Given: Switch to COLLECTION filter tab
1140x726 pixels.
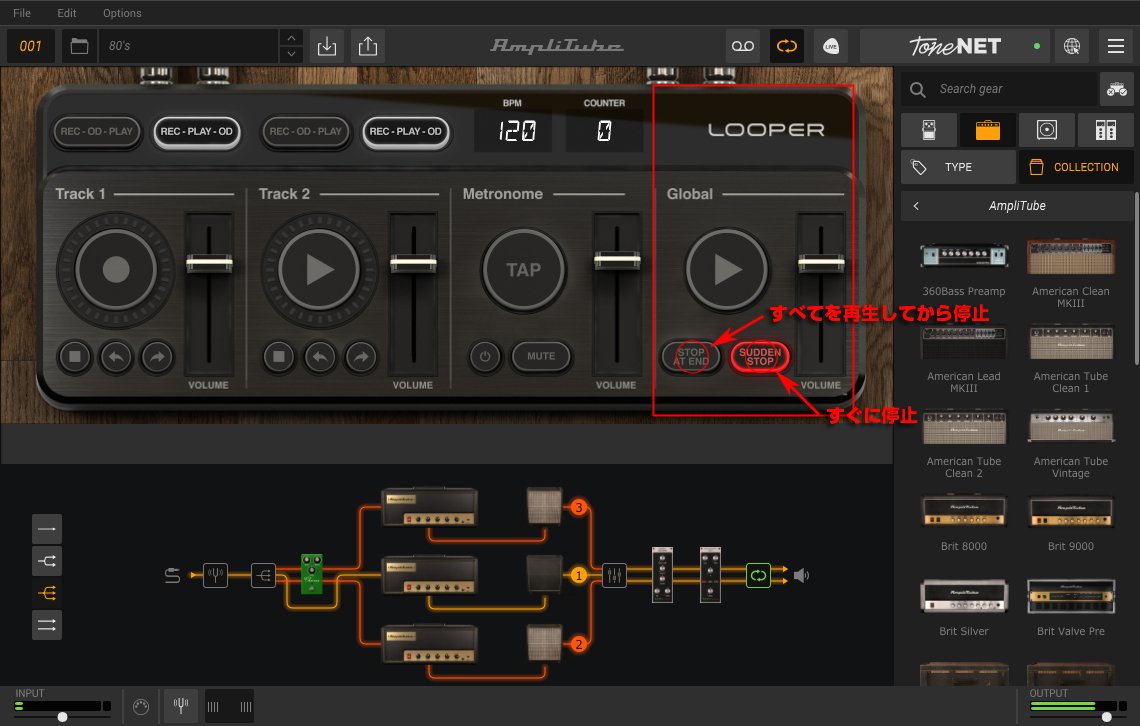Looking at the screenshot, I should (1075, 167).
